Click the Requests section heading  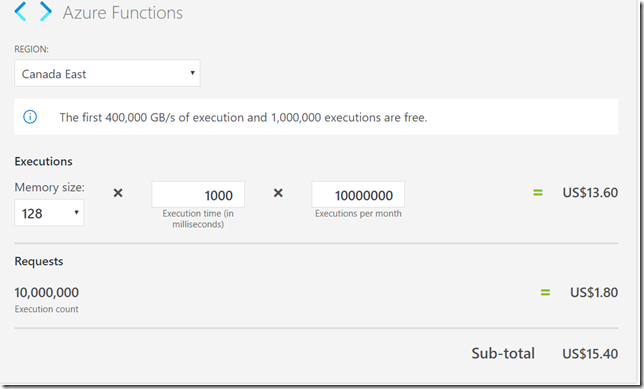(x=39, y=261)
